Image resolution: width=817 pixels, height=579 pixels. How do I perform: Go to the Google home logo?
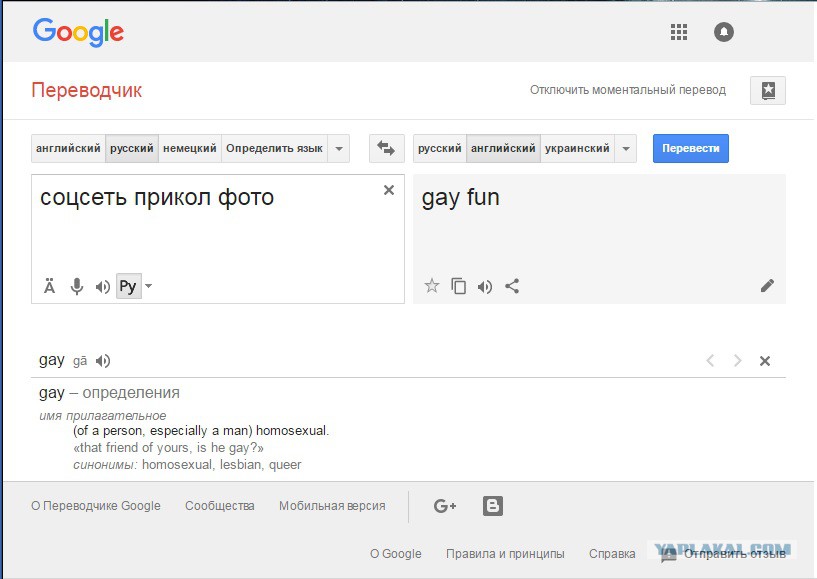pos(78,32)
